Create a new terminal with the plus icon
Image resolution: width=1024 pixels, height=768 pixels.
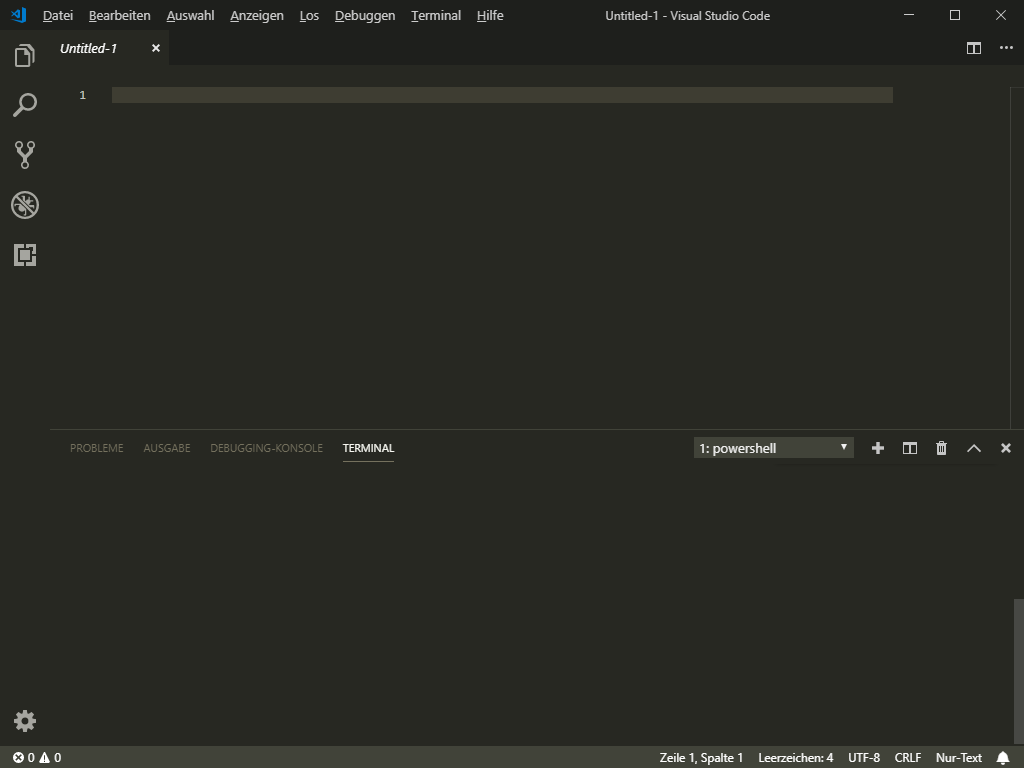point(877,448)
